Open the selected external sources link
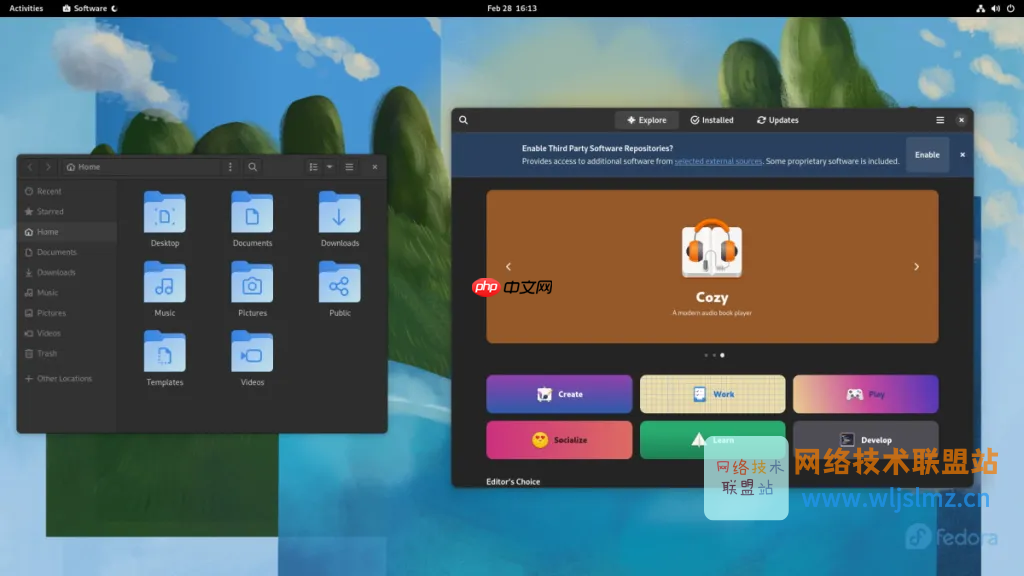The height and width of the screenshot is (576, 1024). coord(720,159)
